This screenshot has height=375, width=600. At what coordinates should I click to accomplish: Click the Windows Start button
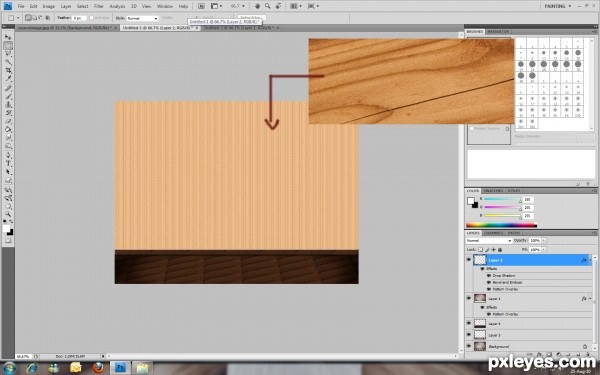pos(9,368)
